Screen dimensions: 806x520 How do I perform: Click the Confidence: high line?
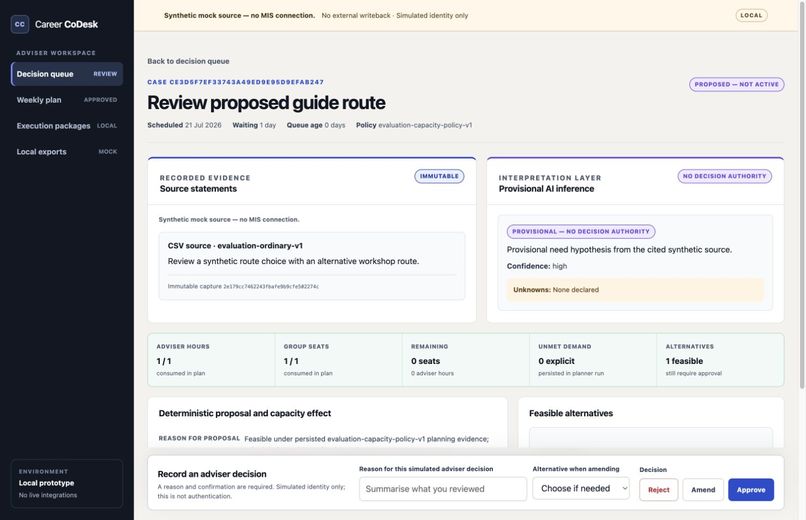click(537, 266)
